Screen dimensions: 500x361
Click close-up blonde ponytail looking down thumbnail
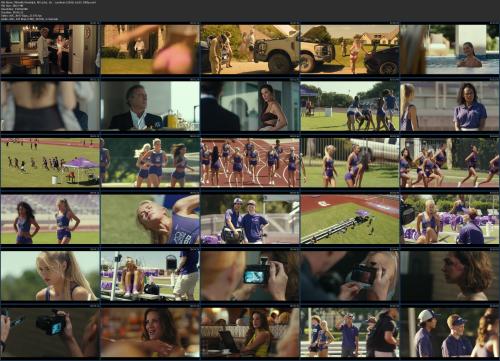pyautogui.click(x=50, y=276)
